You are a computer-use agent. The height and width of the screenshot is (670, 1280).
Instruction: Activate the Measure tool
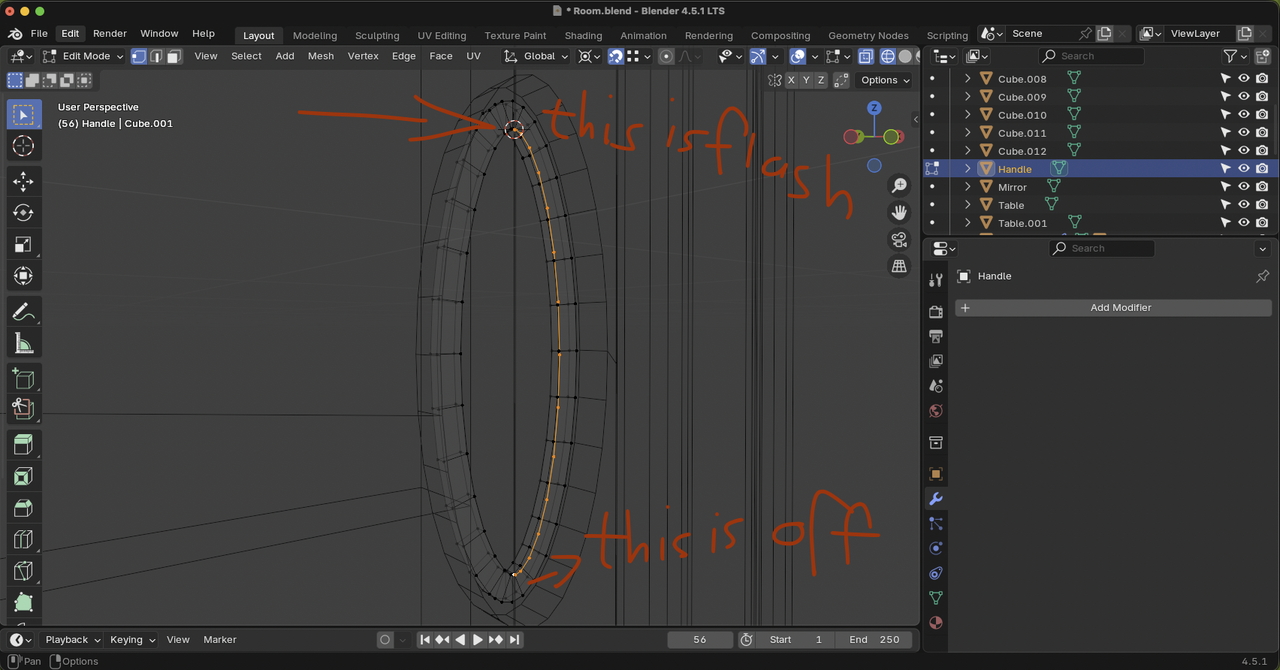(x=23, y=344)
